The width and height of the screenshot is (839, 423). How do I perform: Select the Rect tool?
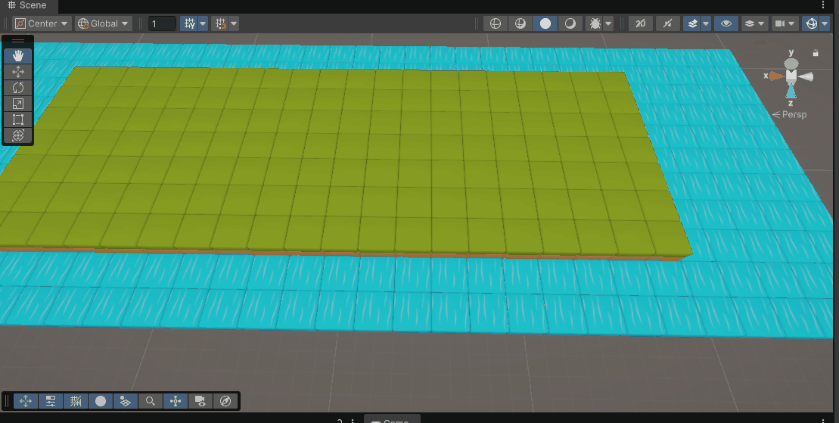(18, 120)
